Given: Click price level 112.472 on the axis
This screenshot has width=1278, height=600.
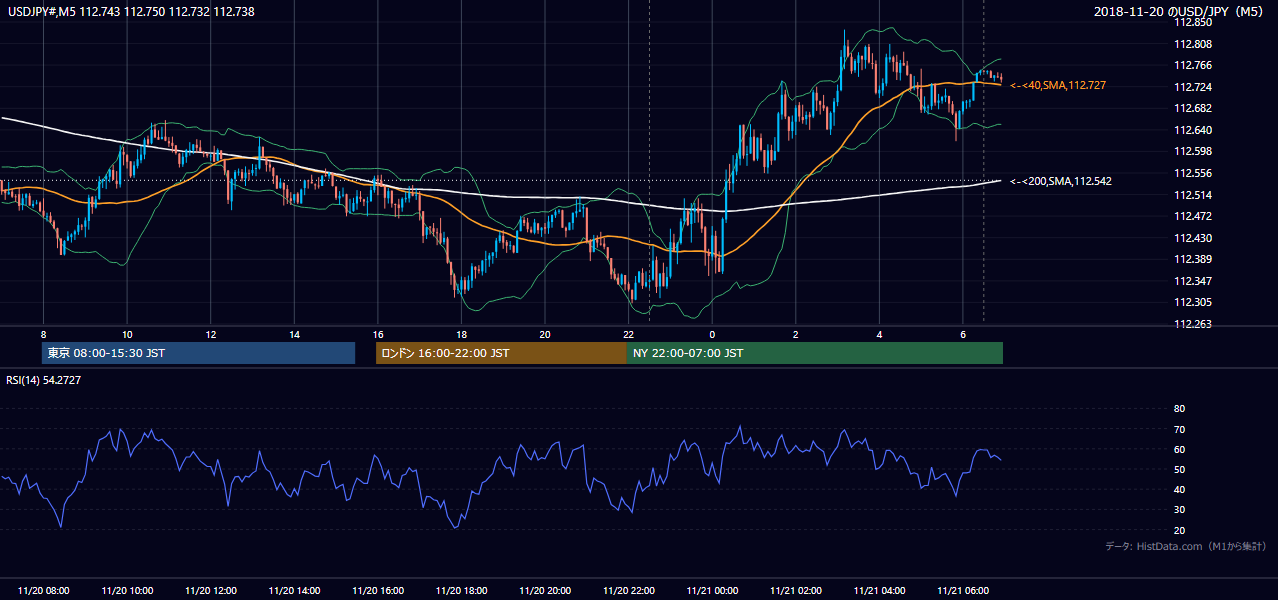Looking at the screenshot, I should point(1193,216).
